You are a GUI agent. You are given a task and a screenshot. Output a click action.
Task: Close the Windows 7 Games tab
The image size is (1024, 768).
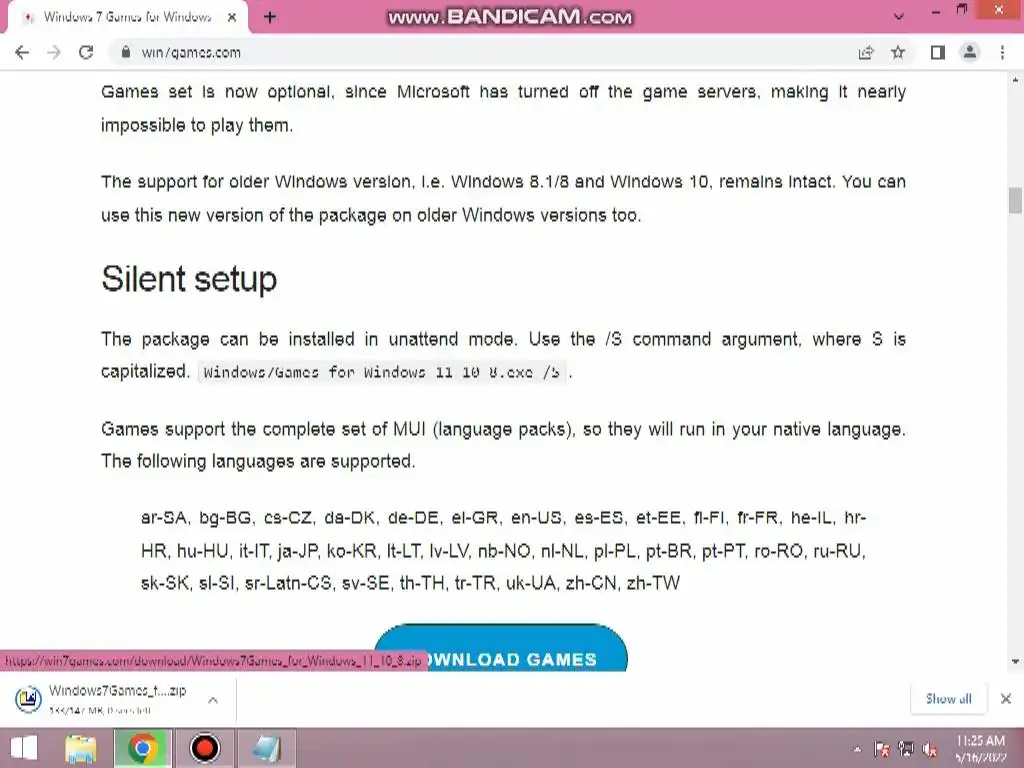click(x=232, y=18)
